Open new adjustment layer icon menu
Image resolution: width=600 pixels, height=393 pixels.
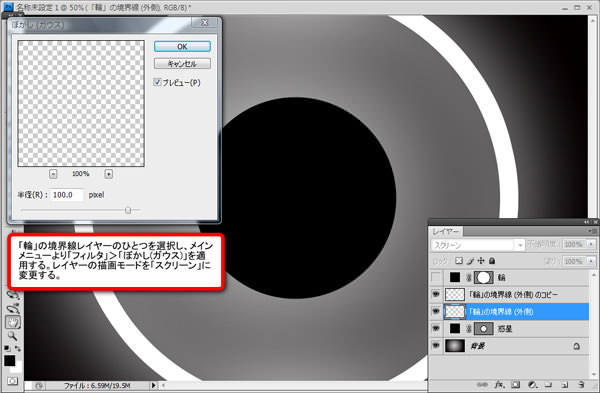[532, 385]
